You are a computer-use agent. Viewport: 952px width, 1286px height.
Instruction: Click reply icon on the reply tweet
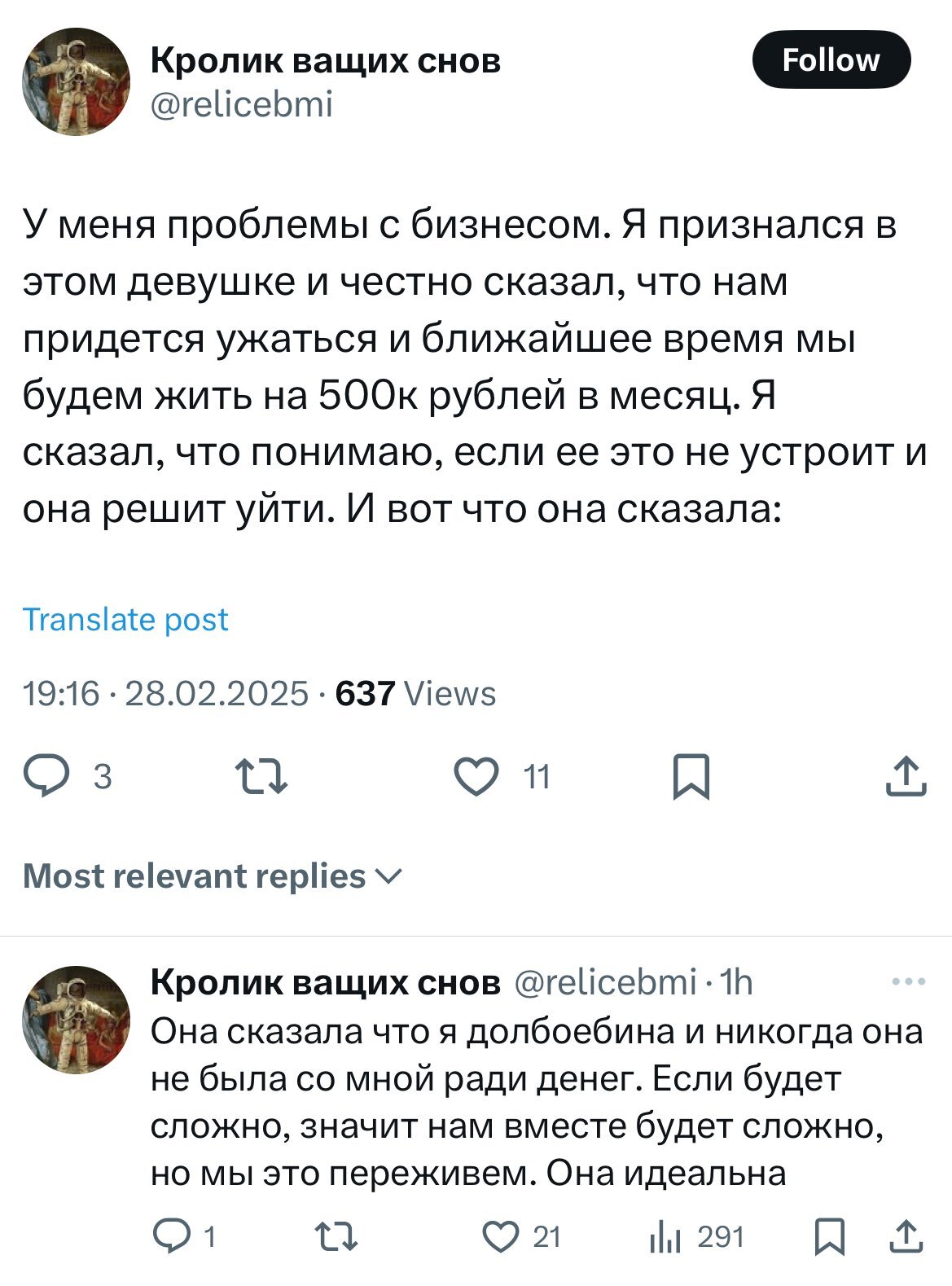[x=171, y=1236]
